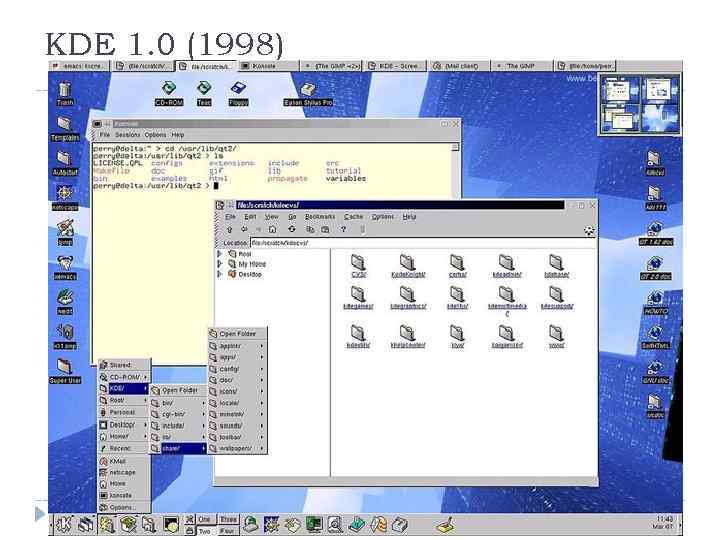The width and height of the screenshot is (720, 540).
Task: Expand the My Home tree node
Action: pyautogui.click(x=219, y=264)
